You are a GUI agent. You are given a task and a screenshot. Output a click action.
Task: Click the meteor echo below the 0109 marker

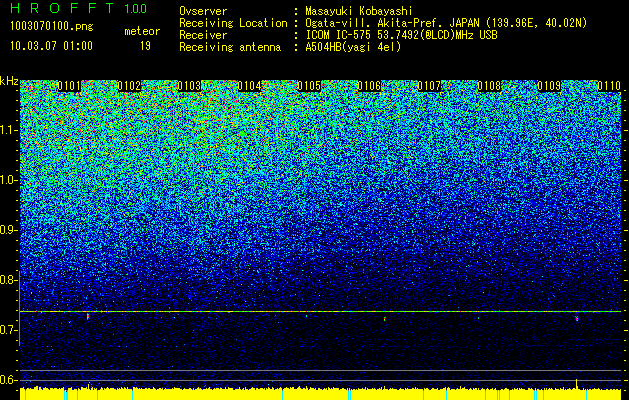point(576,319)
